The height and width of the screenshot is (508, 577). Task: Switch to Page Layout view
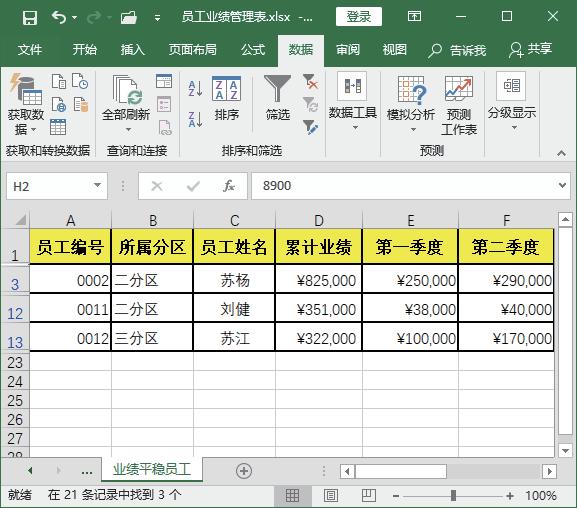[331, 496]
